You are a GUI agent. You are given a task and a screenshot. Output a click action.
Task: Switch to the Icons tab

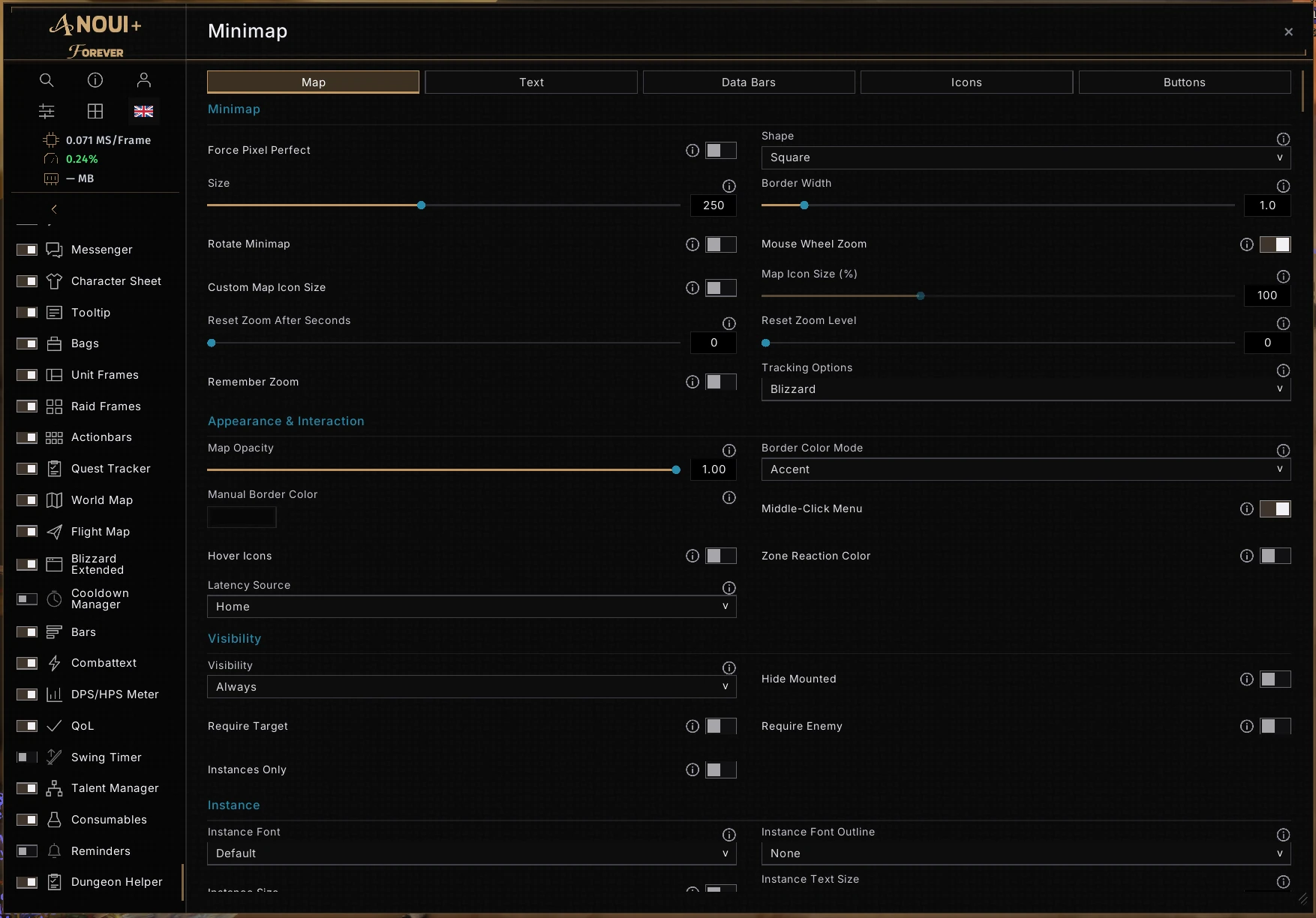(x=966, y=82)
